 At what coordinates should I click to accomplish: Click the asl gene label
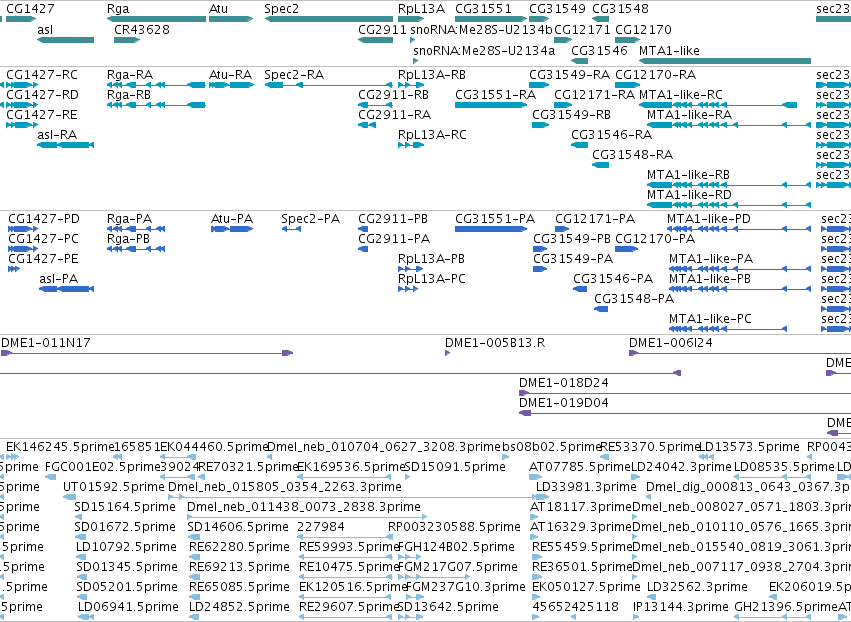(x=45, y=29)
